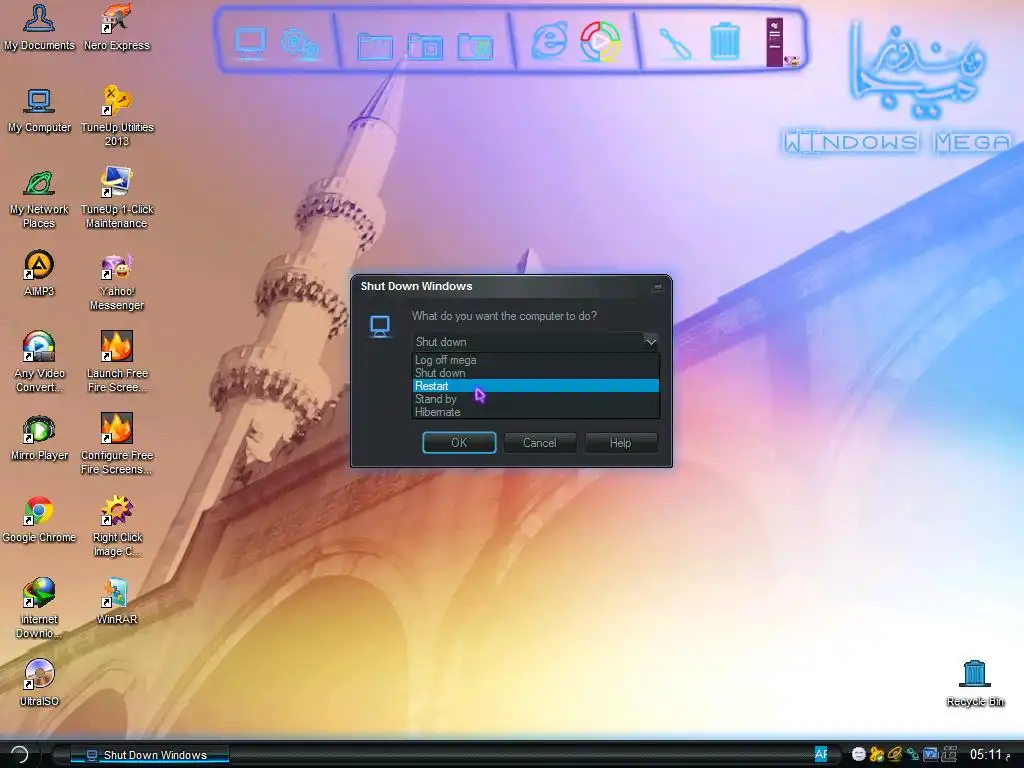Viewport: 1024px width, 768px height.
Task: Expand the shutdown action dropdown arrow
Action: 650,342
